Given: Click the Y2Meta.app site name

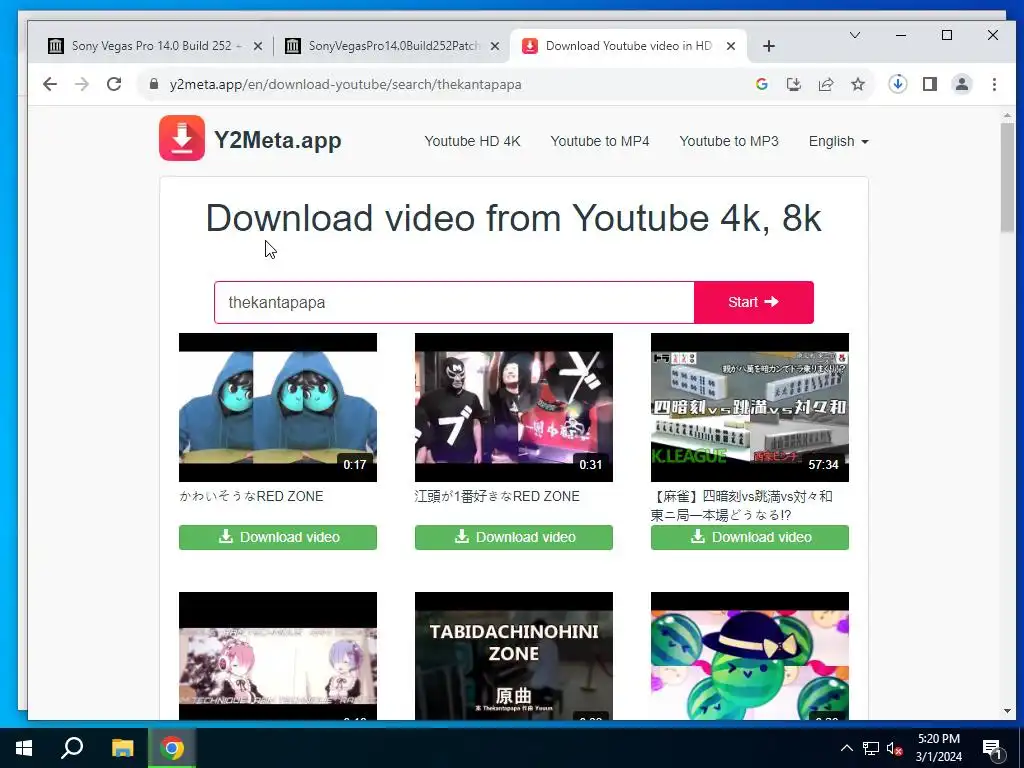Looking at the screenshot, I should 278,140.
